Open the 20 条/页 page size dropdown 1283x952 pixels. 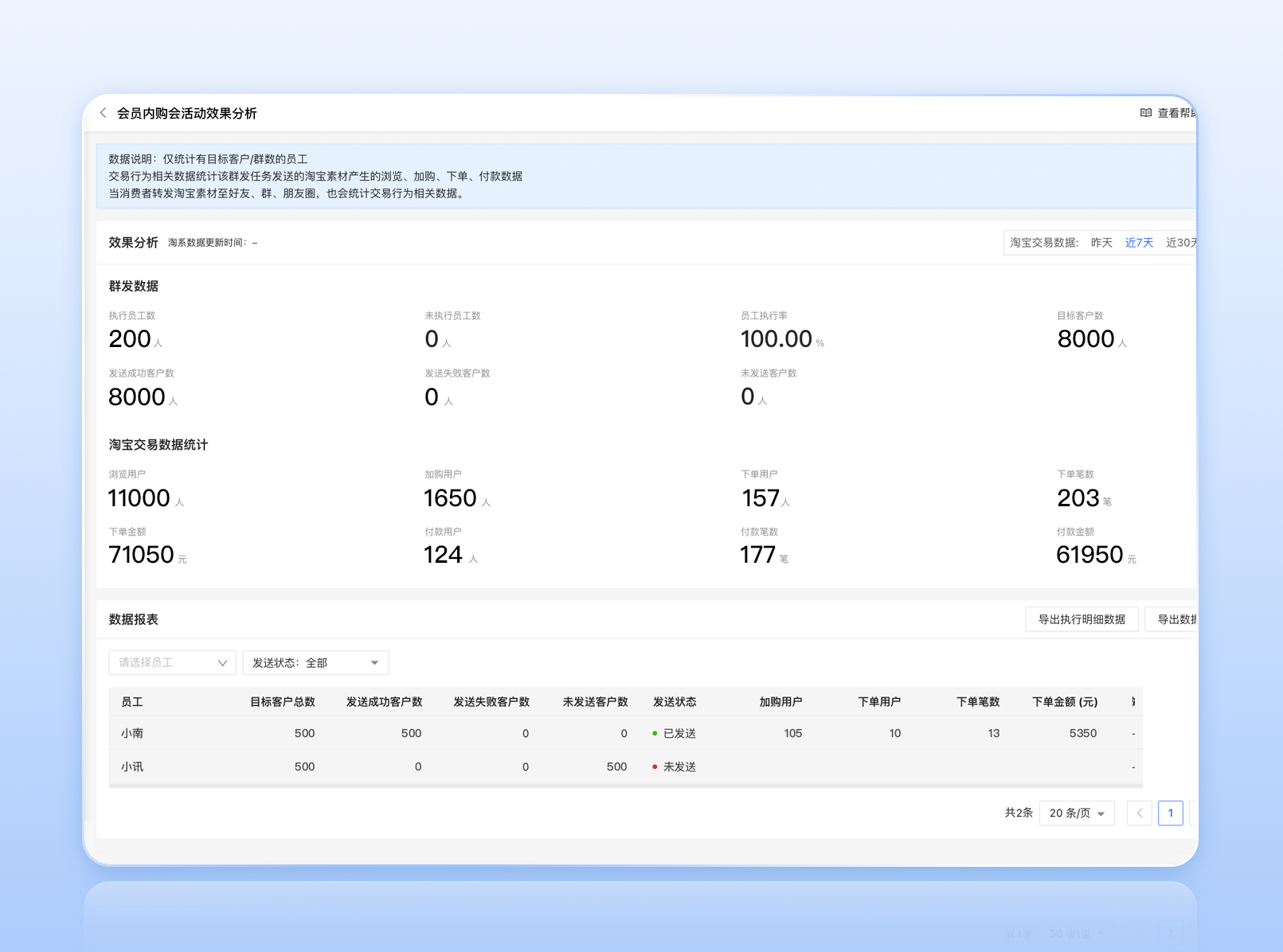[1077, 813]
